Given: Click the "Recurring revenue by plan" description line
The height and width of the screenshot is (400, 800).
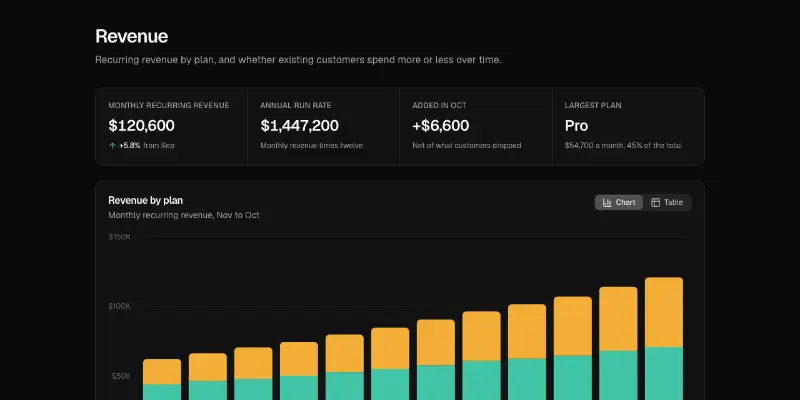Looking at the screenshot, I should point(298,60).
